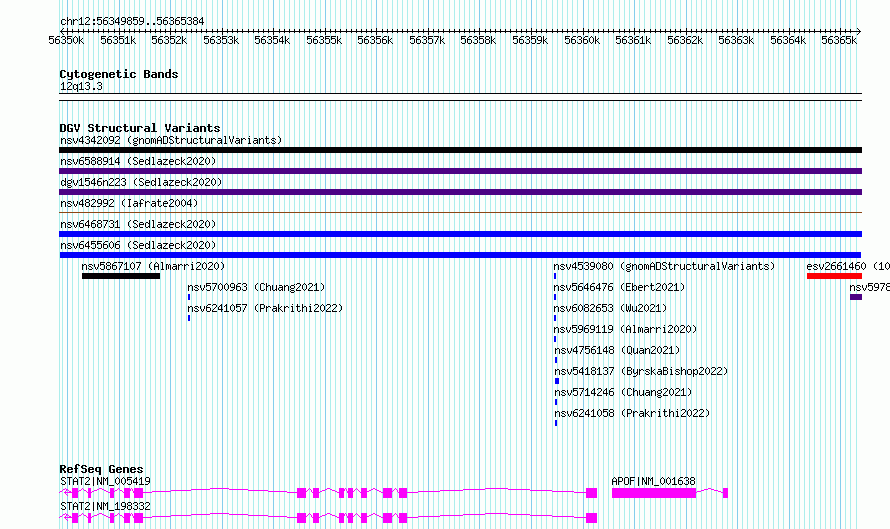Screen dimensions: 890x529
Task: Click nsv5418137 (ByrskaBishop2022) label
Action: [641, 371]
